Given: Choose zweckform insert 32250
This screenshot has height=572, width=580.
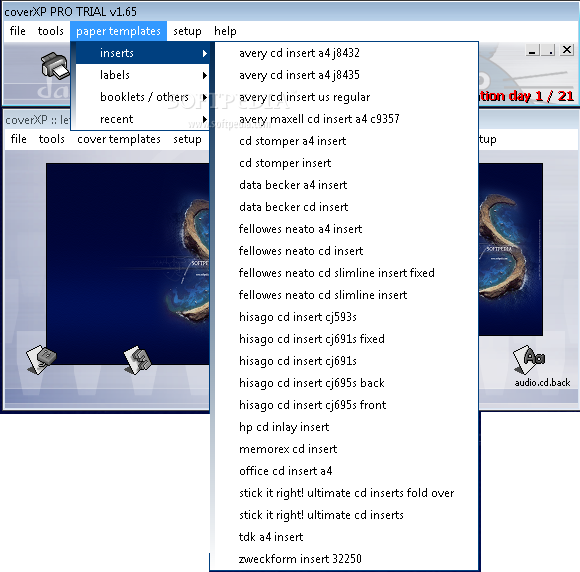Looking at the screenshot, I should (x=346, y=559).
